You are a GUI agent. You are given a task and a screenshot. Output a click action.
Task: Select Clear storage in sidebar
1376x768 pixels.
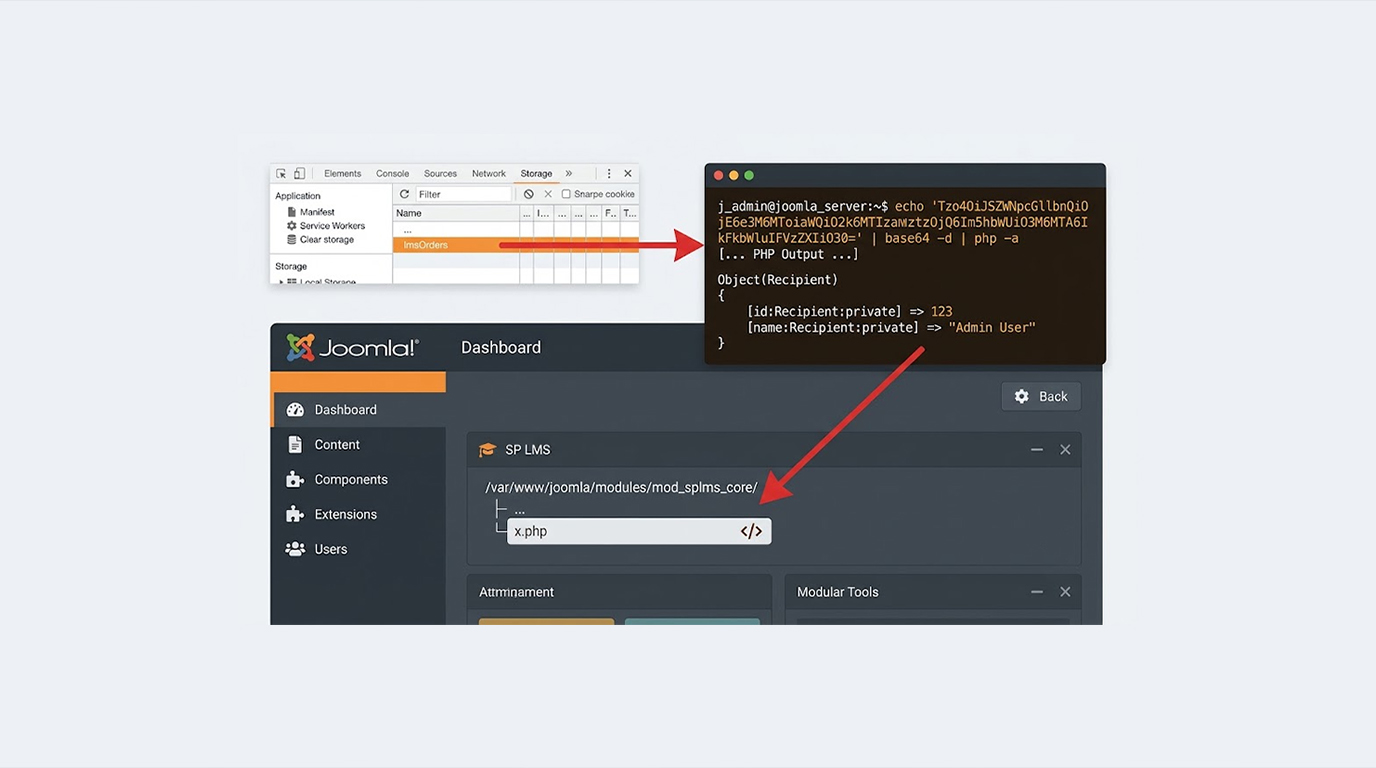(x=327, y=240)
